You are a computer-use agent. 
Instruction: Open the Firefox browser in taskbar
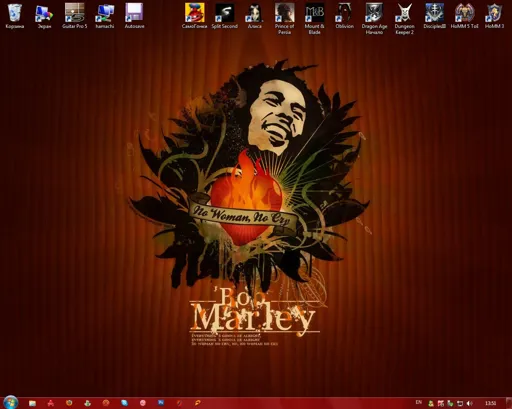click(x=69, y=403)
